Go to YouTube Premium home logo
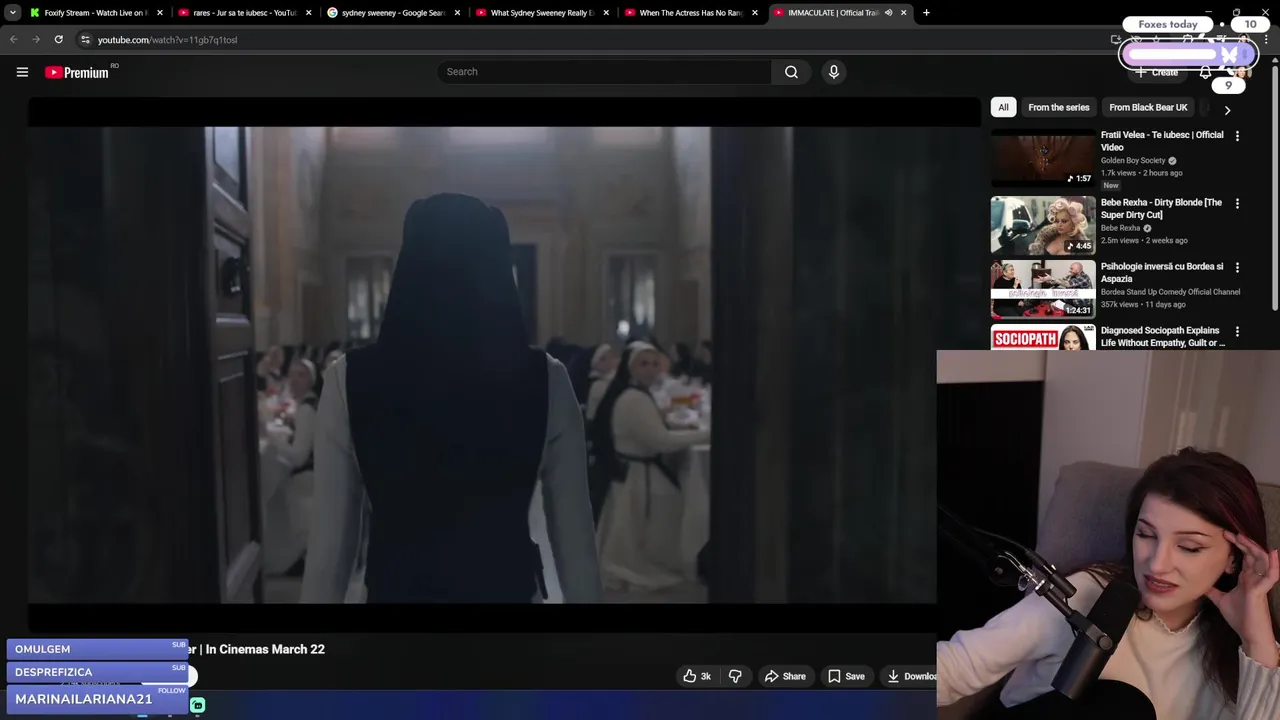This screenshot has height=720, width=1280. 77,72
